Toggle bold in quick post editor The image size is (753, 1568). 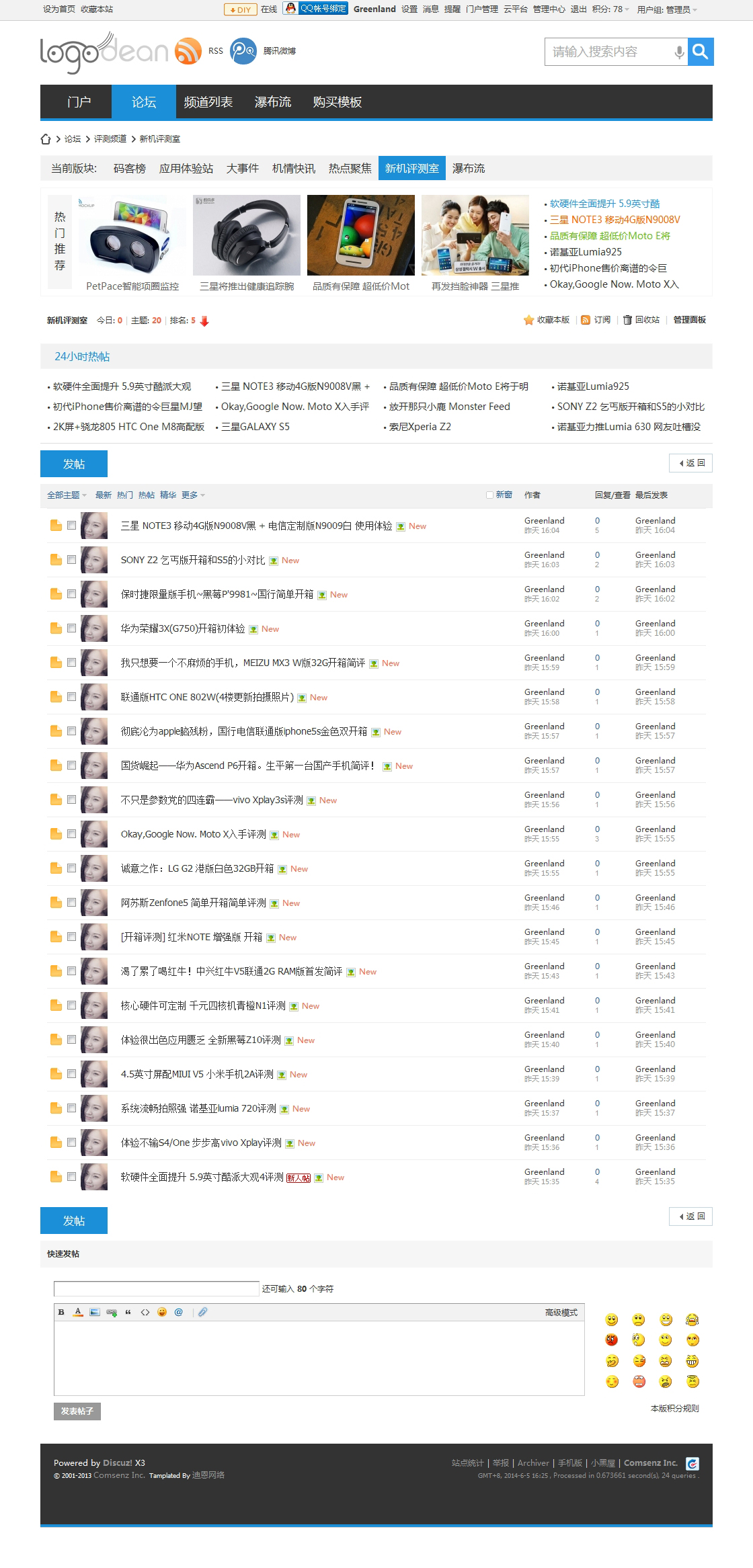coord(61,1312)
